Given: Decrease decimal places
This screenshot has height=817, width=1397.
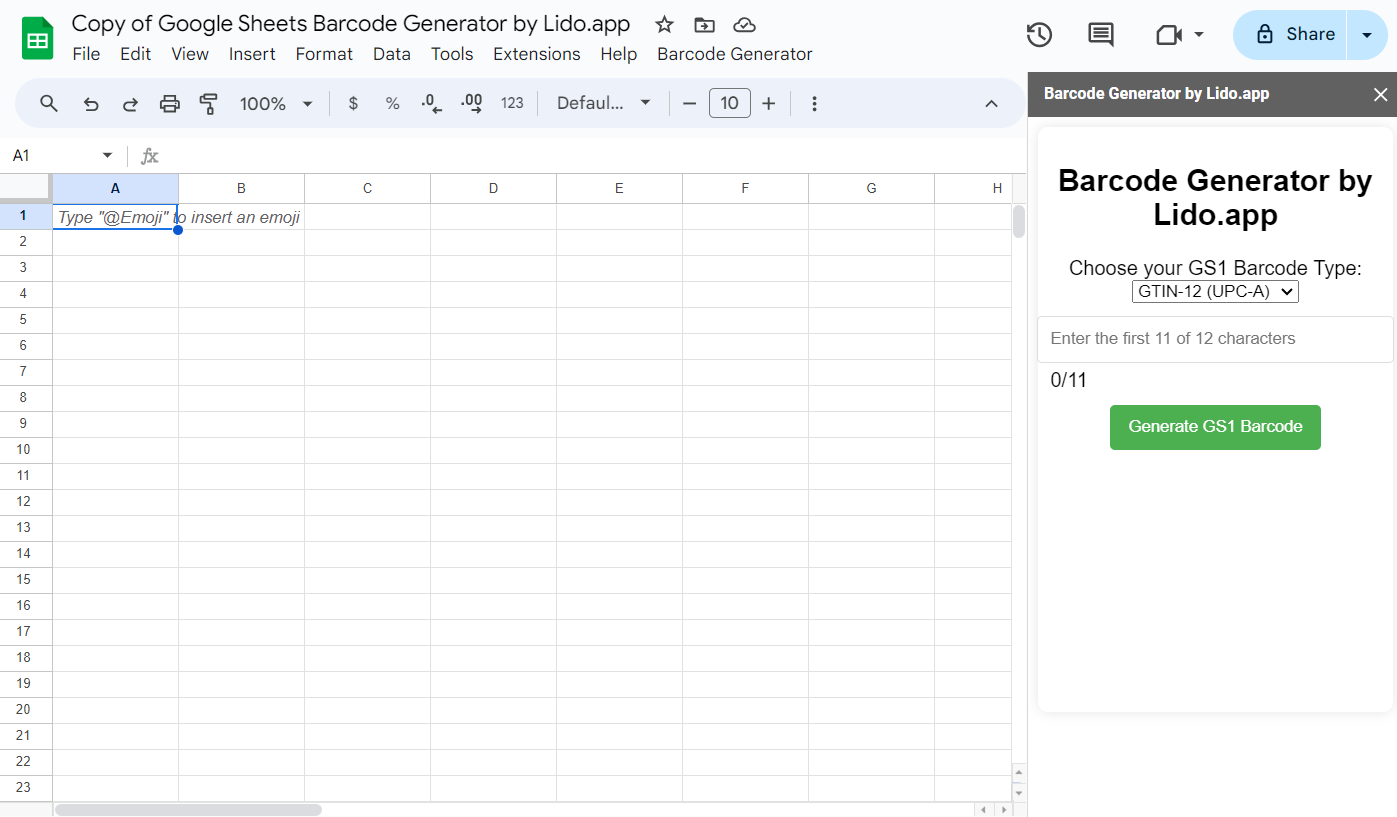Looking at the screenshot, I should (x=432, y=103).
